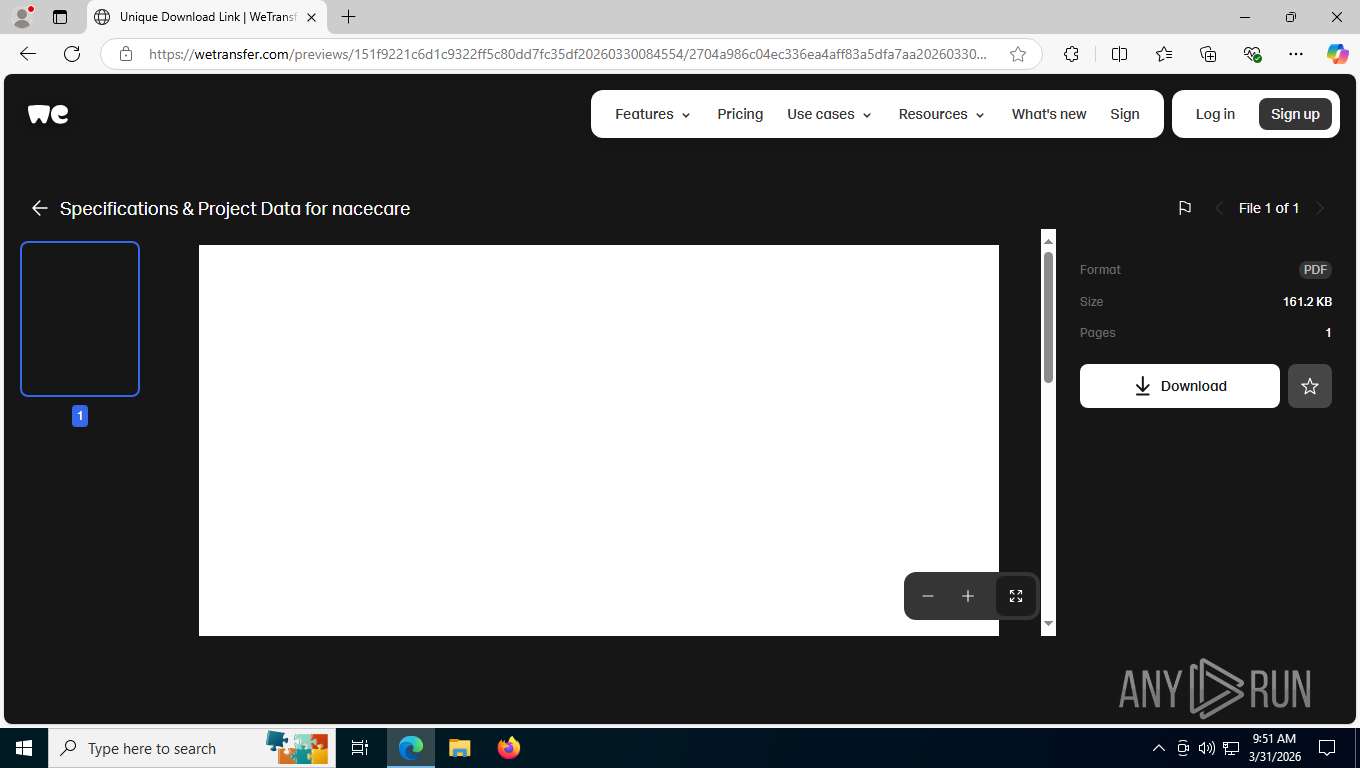Open the network icon in system tray
Viewport: 1360px width, 768px height.
(x=1231, y=748)
